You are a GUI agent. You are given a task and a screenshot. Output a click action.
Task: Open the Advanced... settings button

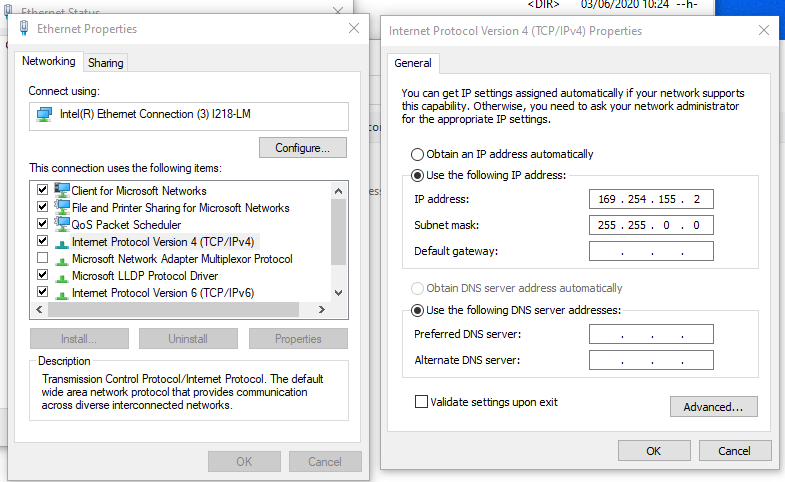(713, 407)
